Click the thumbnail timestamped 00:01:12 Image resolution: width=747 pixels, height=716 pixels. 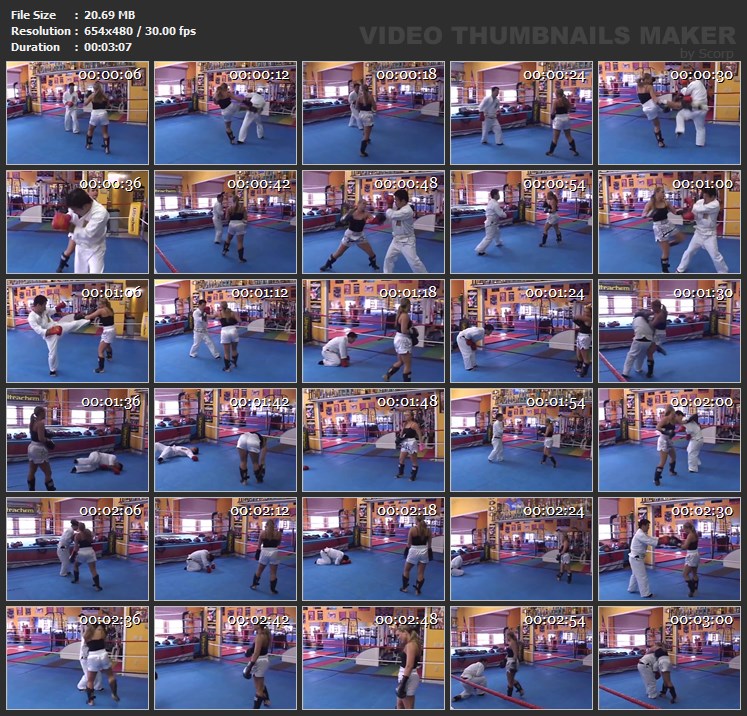coord(225,331)
